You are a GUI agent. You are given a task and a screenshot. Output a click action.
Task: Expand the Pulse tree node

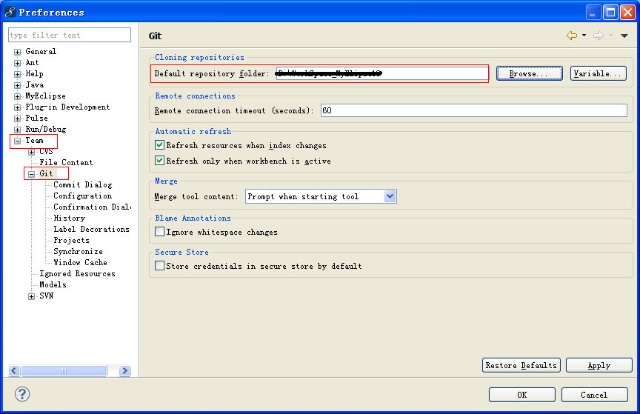tap(17, 118)
